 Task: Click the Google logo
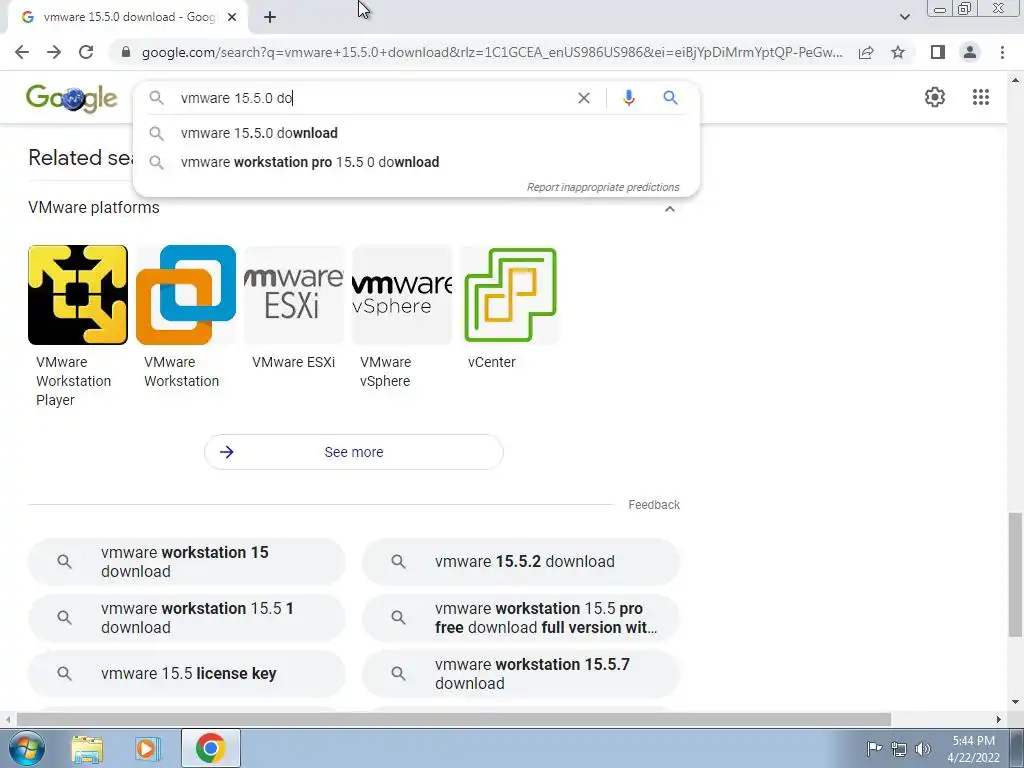[72, 98]
